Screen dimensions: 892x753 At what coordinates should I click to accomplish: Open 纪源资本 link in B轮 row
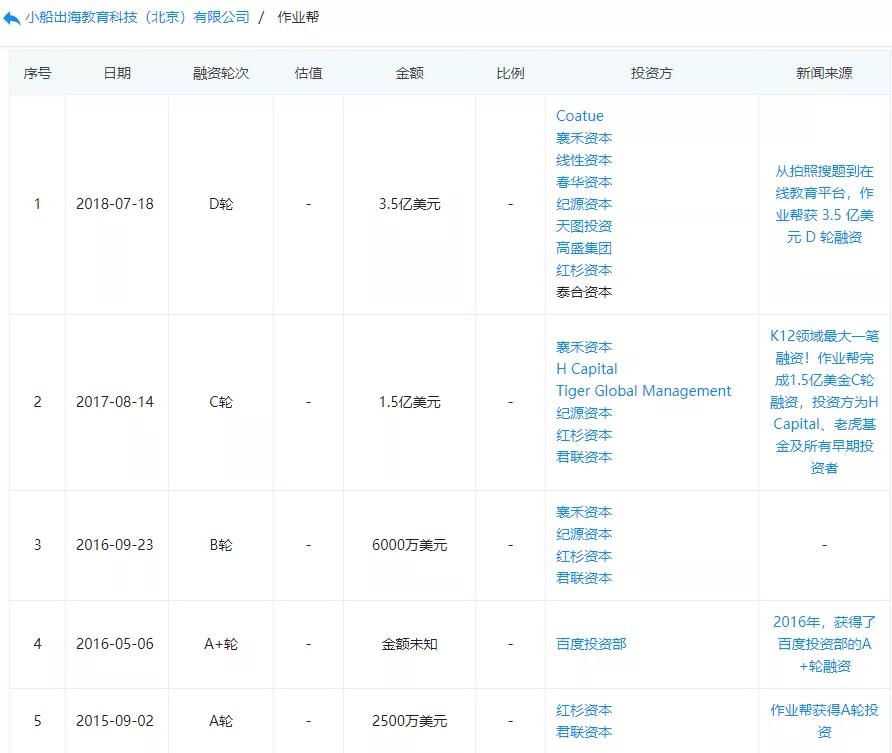[x=584, y=534]
